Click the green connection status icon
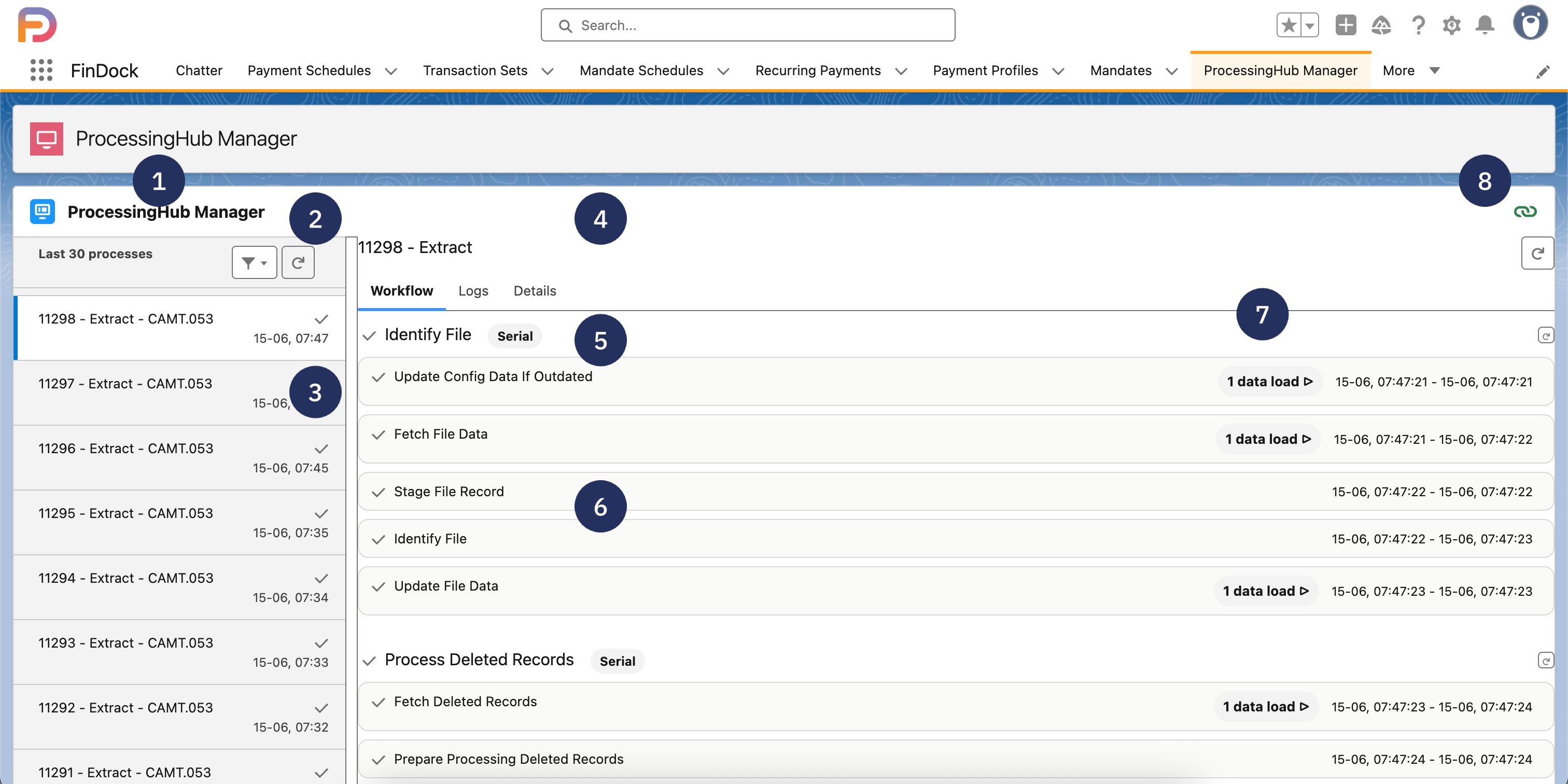The height and width of the screenshot is (784, 1568). click(x=1527, y=211)
